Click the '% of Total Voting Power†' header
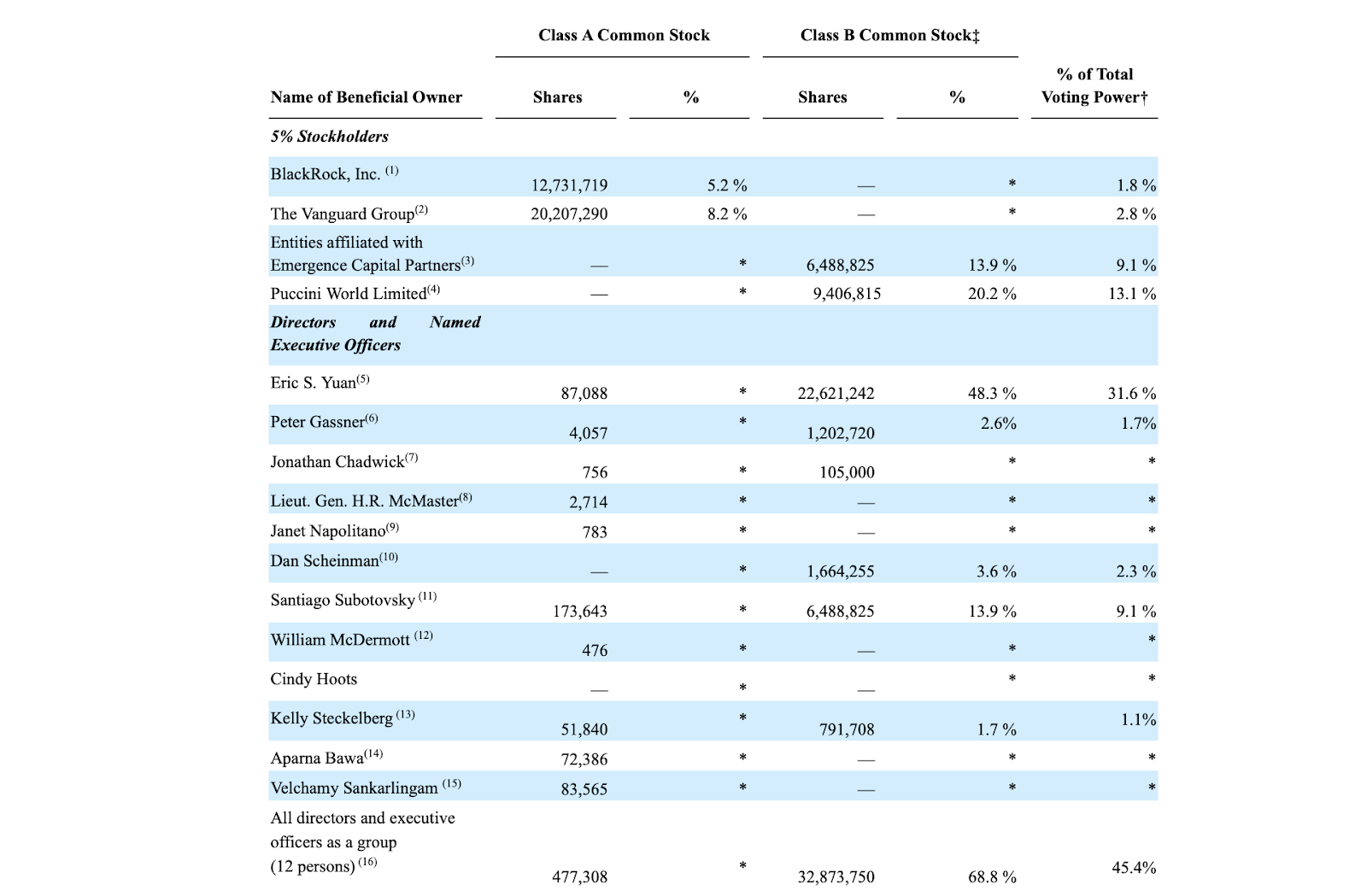 click(1094, 85)
